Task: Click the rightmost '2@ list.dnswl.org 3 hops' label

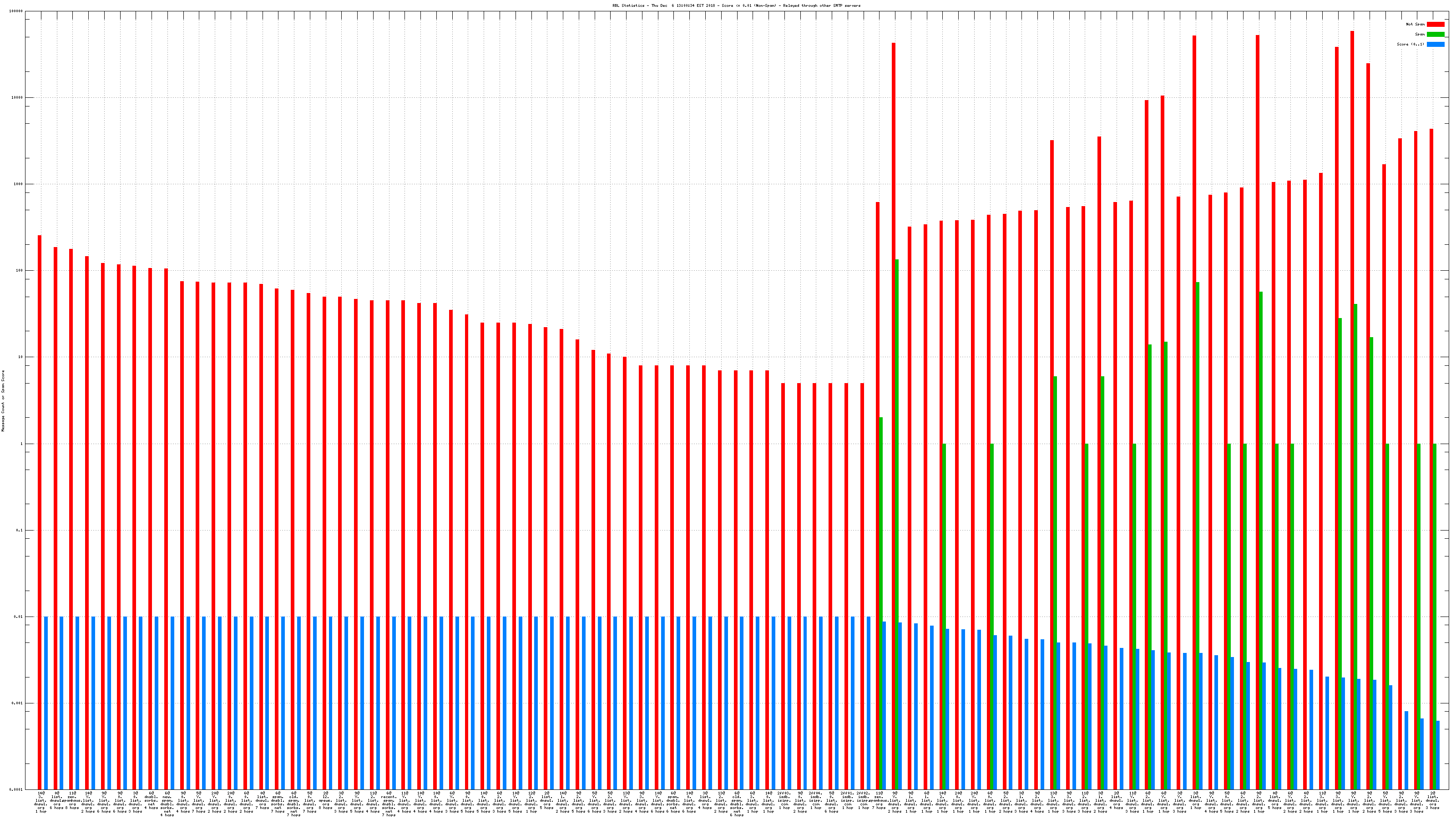Action: pos(1433,800)
